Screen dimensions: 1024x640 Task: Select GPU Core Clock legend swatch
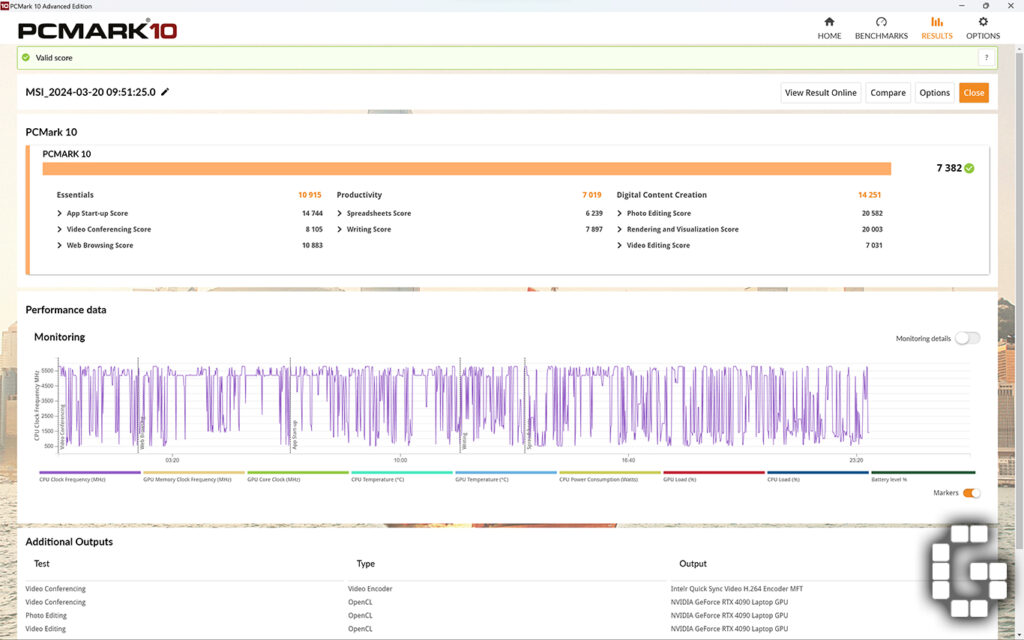[x=298, y=472]
